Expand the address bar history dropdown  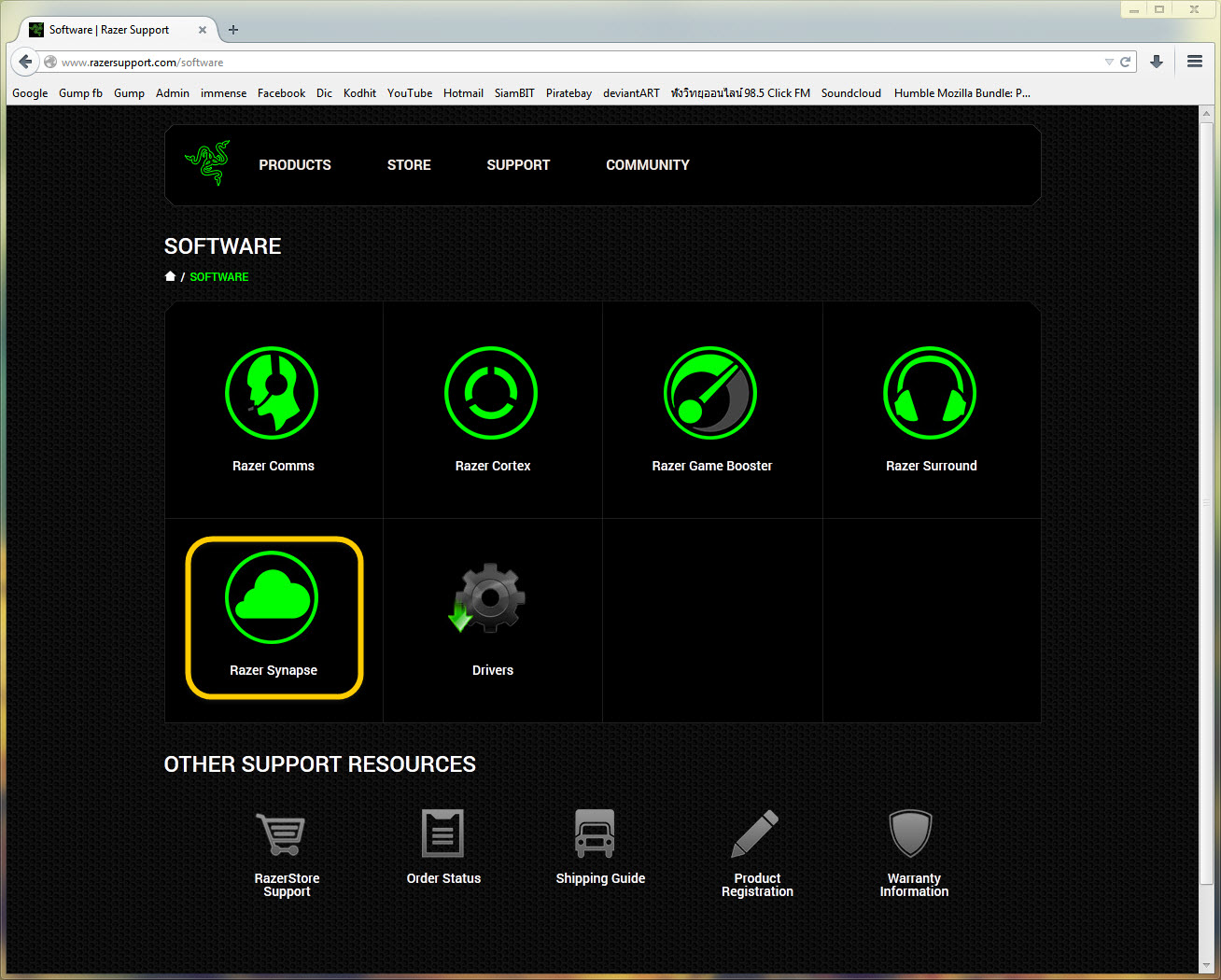point(1109,62)
